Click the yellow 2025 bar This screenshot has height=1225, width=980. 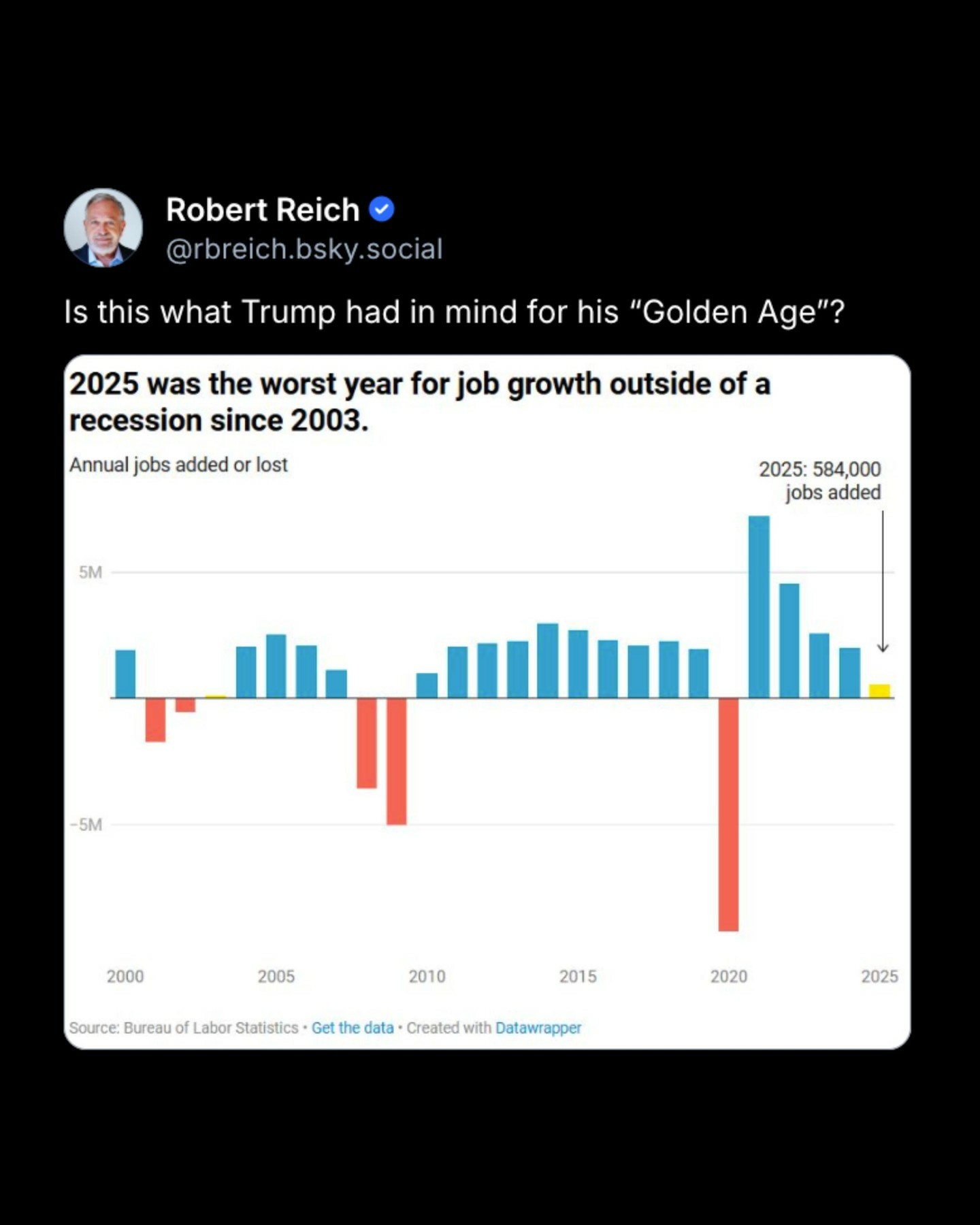pos(879,691)
